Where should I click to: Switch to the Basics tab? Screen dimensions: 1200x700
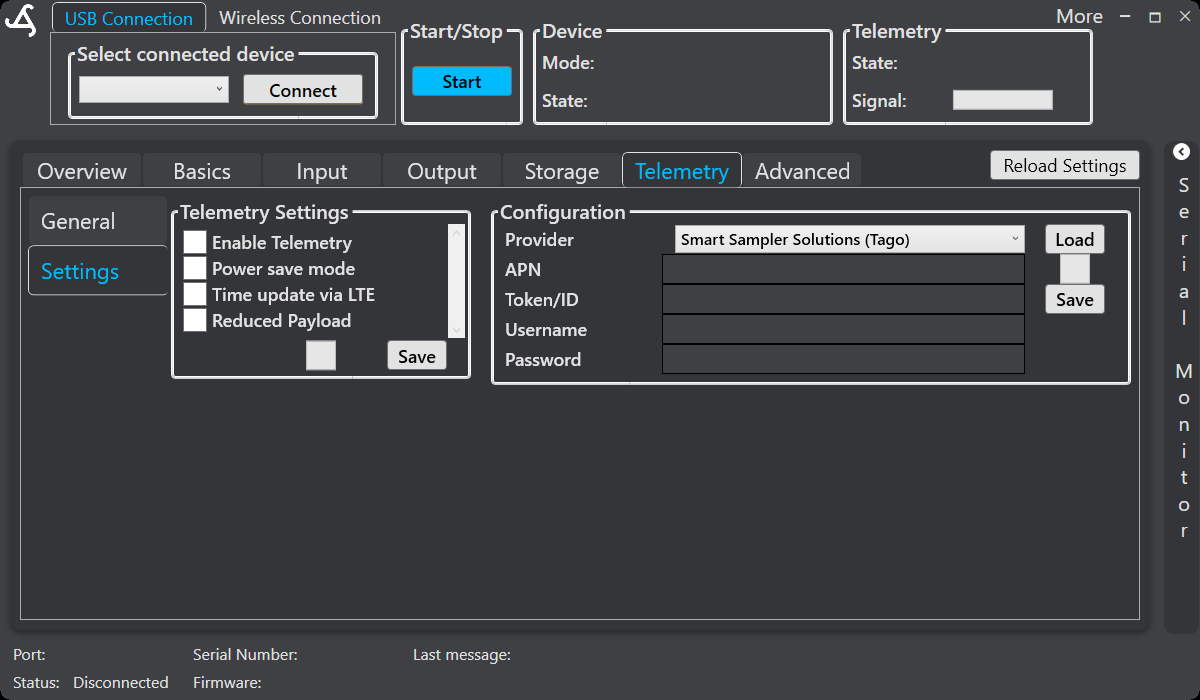202,171
